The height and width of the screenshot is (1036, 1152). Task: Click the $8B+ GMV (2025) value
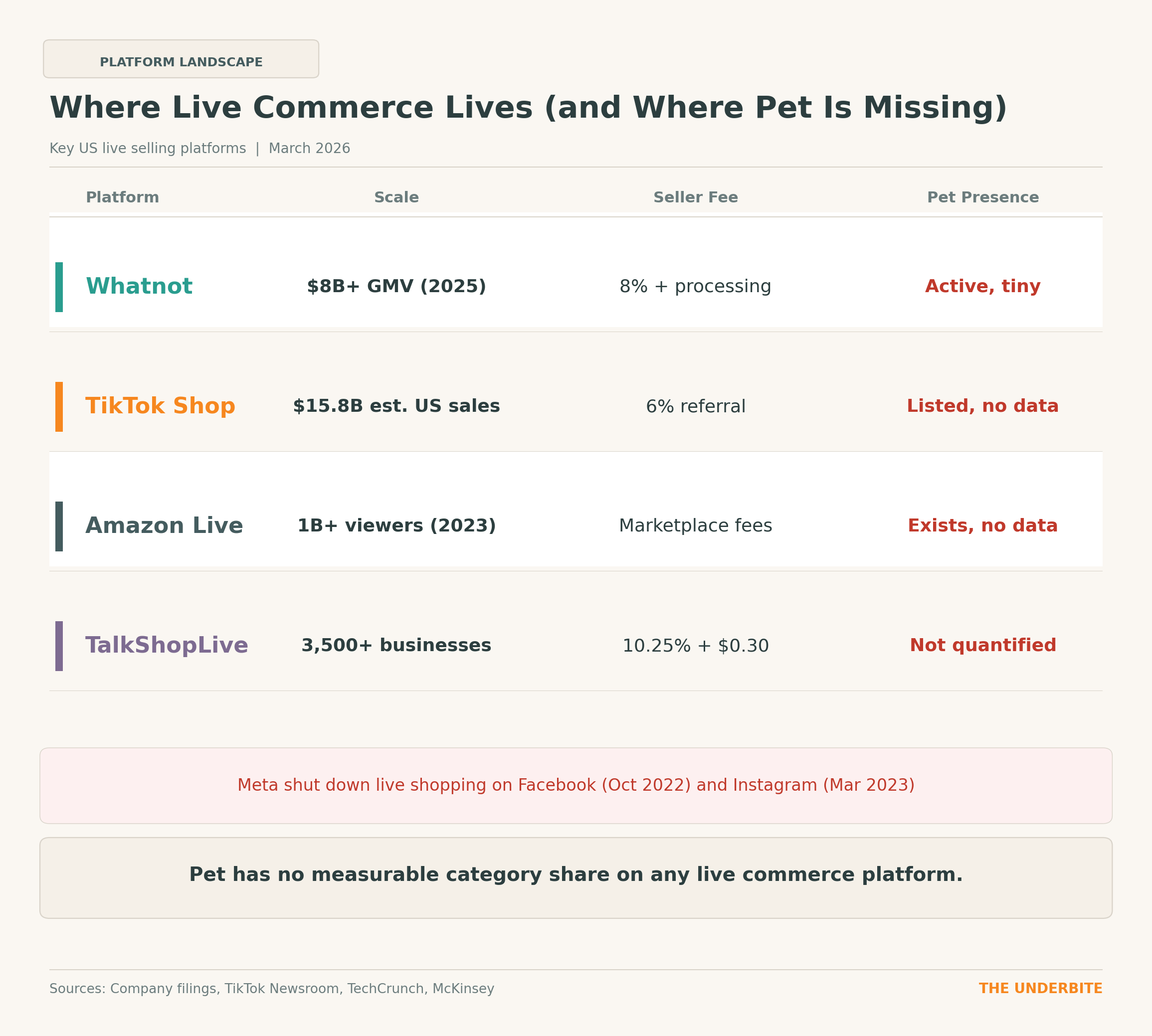[396, 286]
